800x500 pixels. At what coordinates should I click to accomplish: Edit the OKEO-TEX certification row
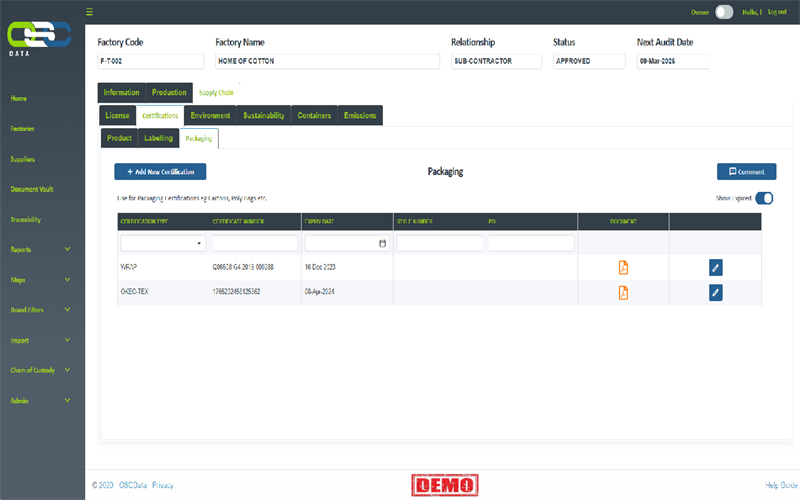point(715,292)
